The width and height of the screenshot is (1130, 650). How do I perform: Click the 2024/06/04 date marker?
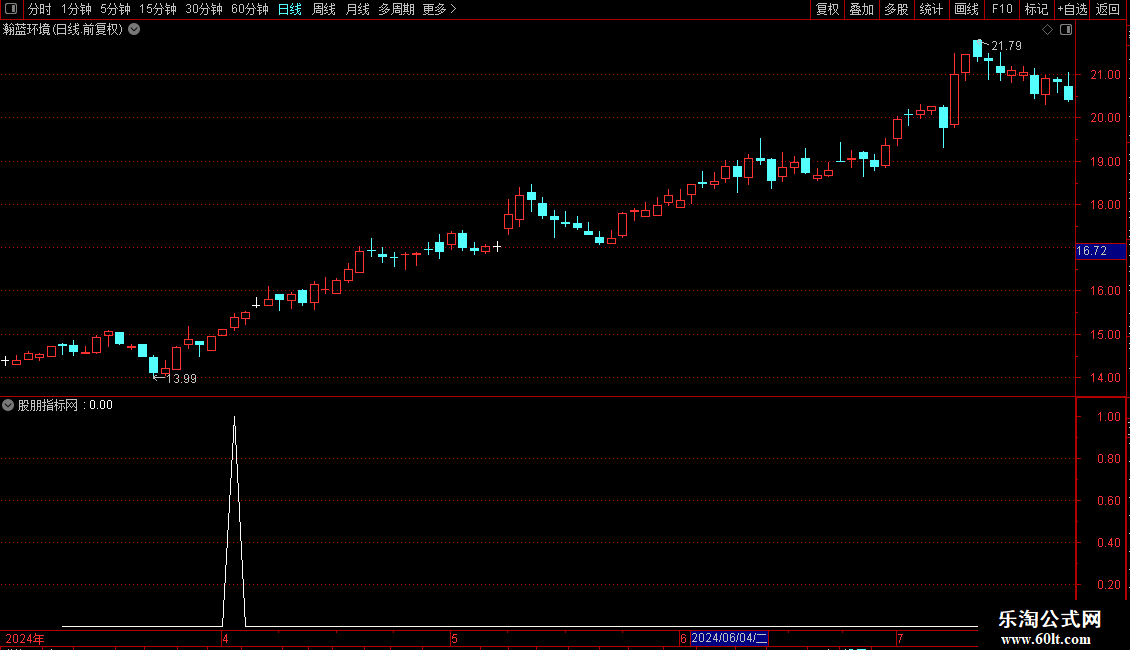point(729,638)
